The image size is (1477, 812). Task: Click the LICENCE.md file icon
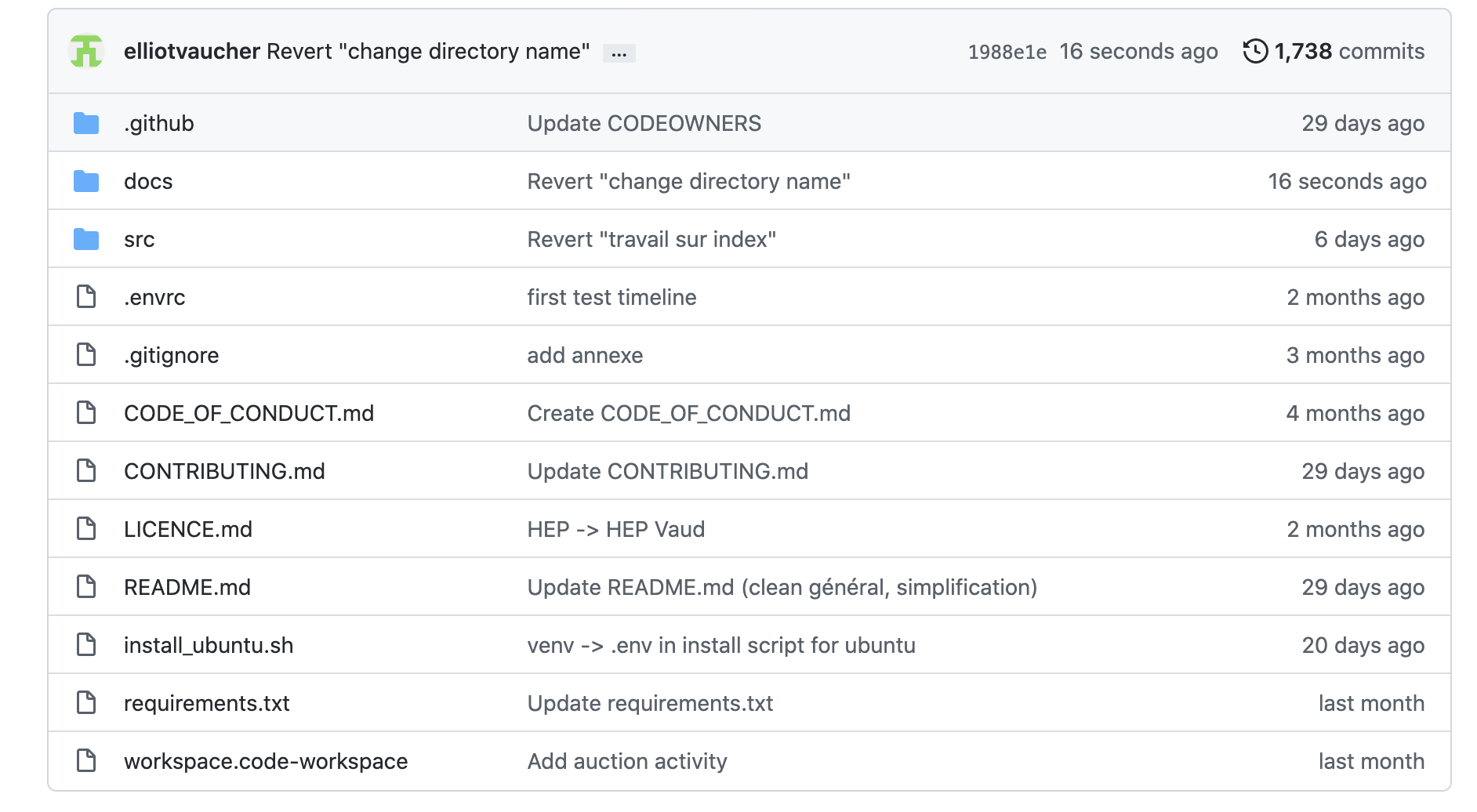[x=86, y=529]
